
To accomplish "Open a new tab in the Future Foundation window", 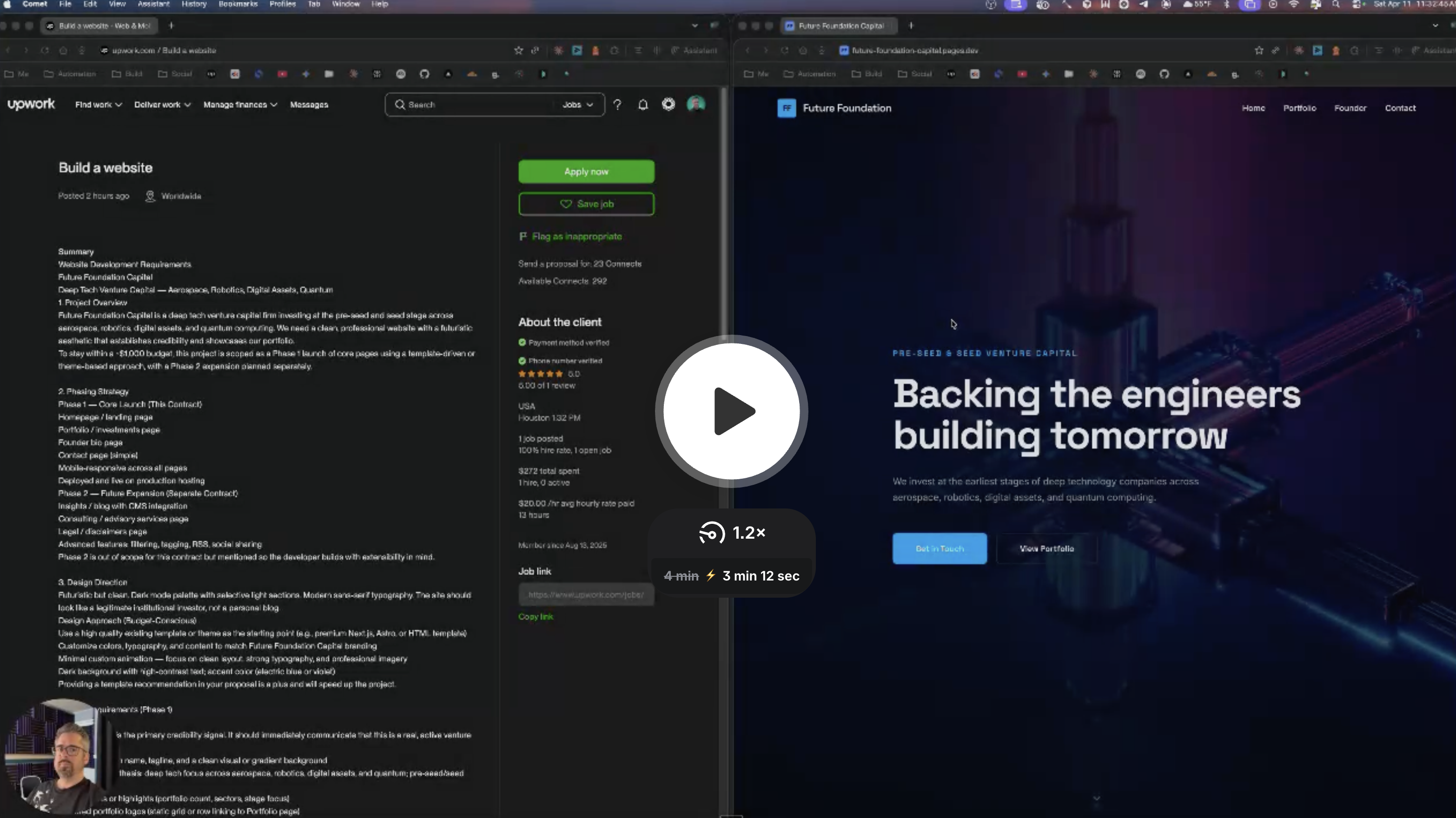I will pos(911,26).
